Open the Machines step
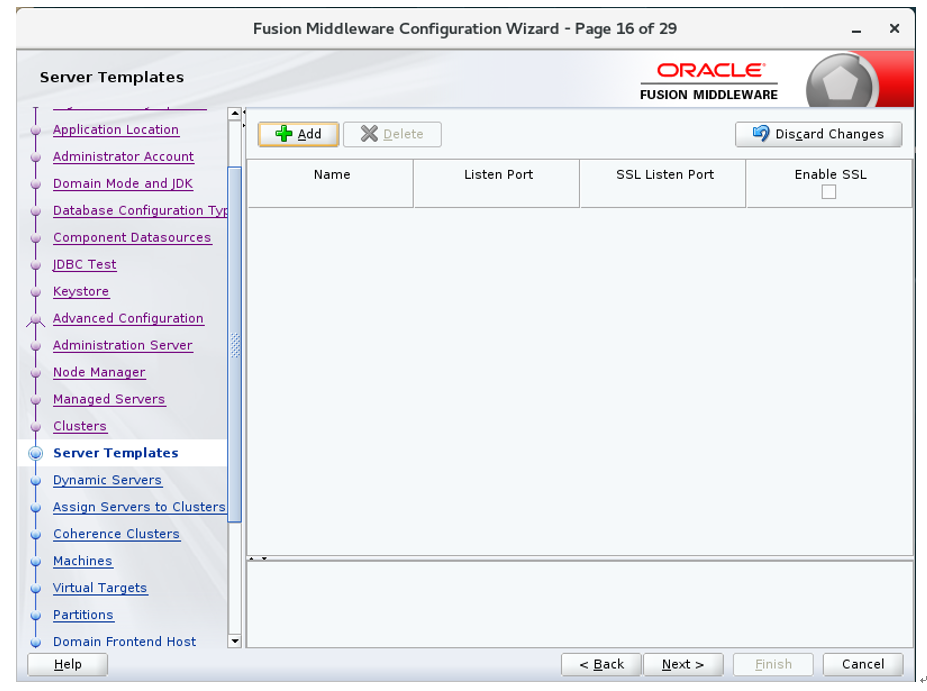The width and height of the screenshot is (927, 691). [x=83, y=561]
